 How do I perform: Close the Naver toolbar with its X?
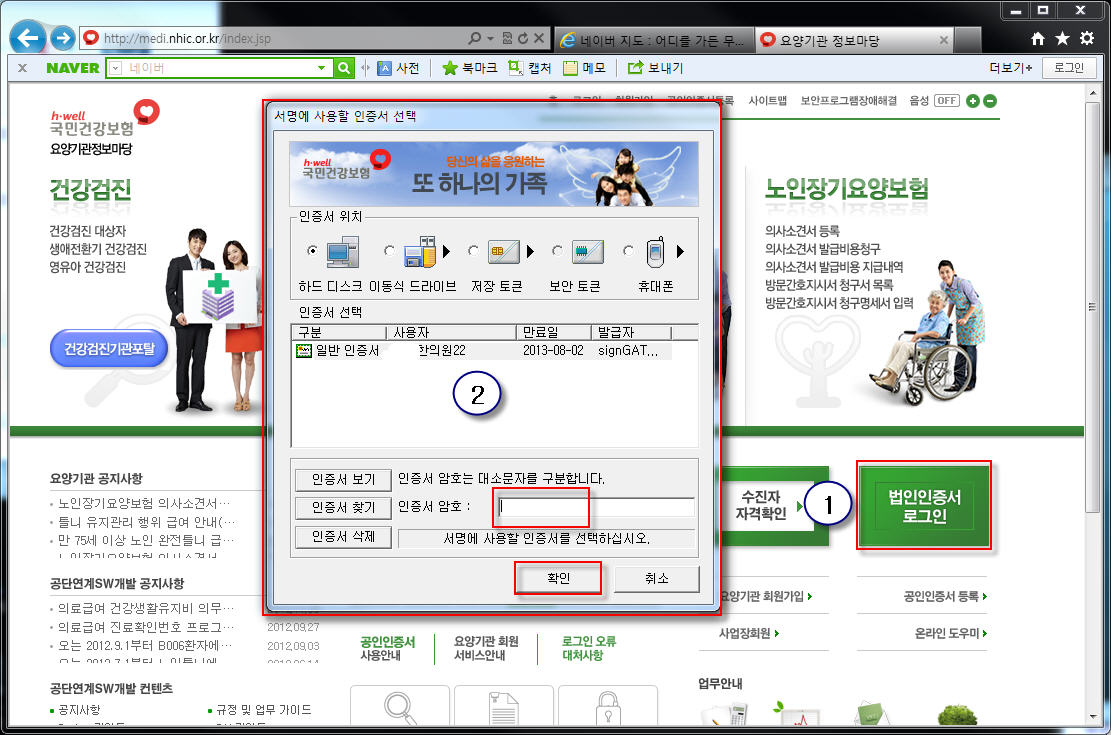tap(23, 68)
